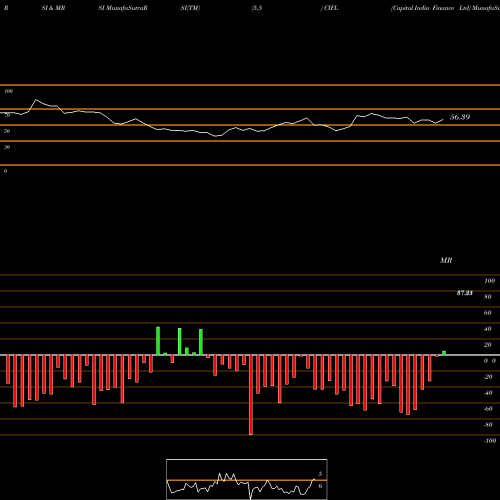This screenshot has height=500, width=500.
Task: Click the SI(TM) header text
Action: click(190, 8)
